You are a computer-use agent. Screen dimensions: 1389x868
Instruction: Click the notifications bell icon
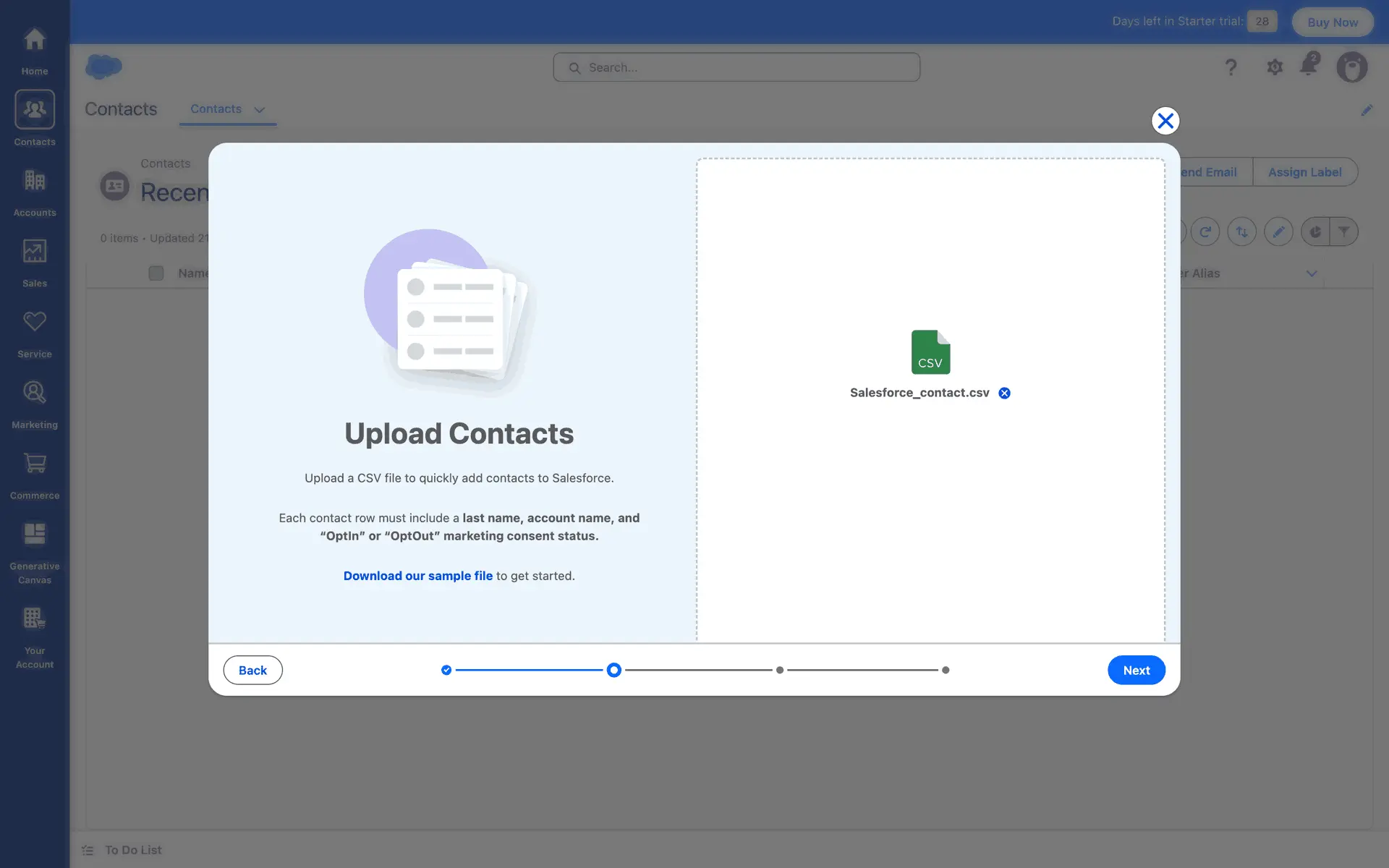[x=1309, y=66]
